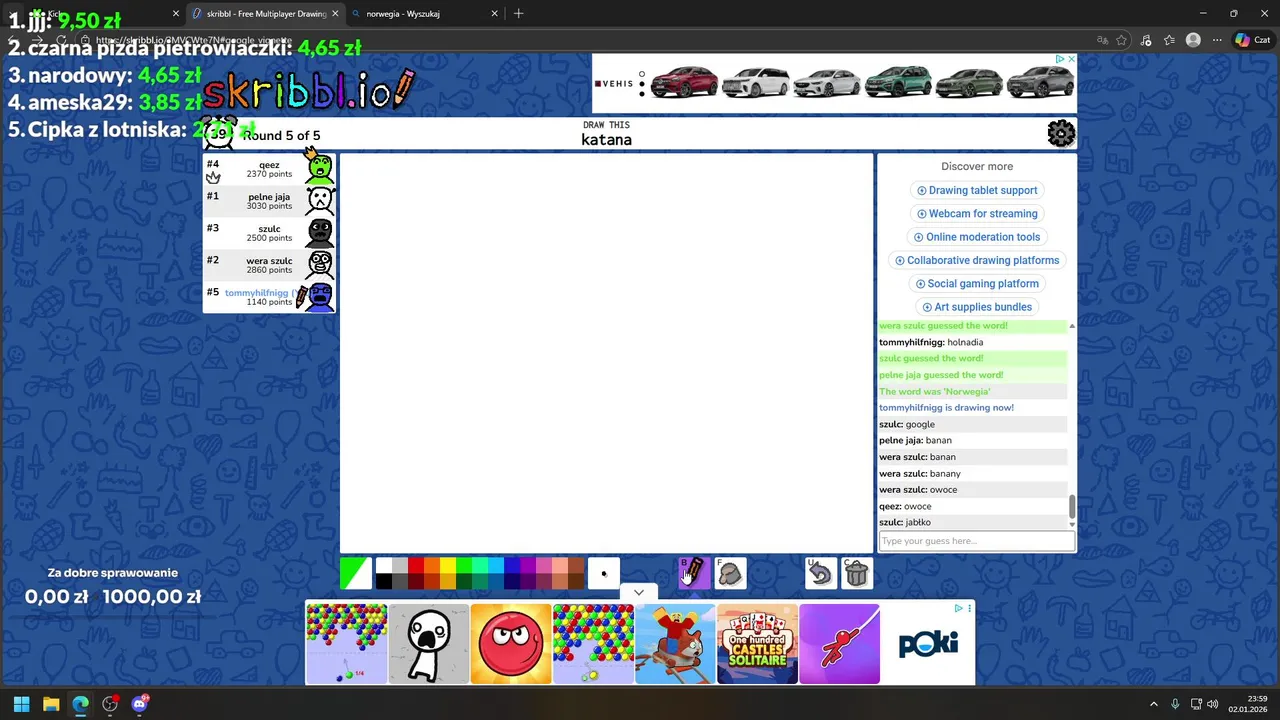The width and height of the screenshot is (1280, 720).
Task: Switch to the skribbl browser tab
Action: click(265, 14)
